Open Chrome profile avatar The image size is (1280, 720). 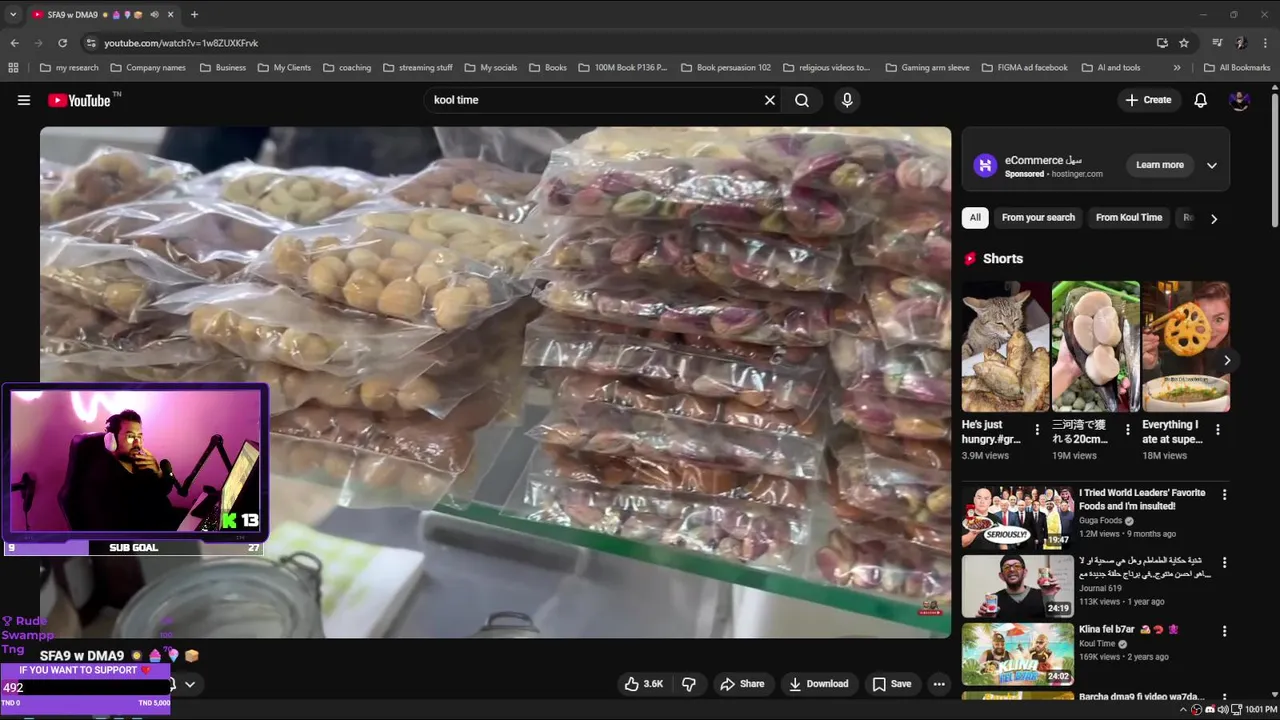[1241, 43]
